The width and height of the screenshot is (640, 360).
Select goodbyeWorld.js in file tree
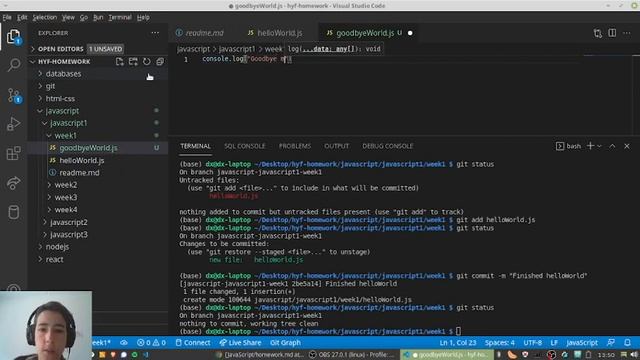[x=88, y=148]
